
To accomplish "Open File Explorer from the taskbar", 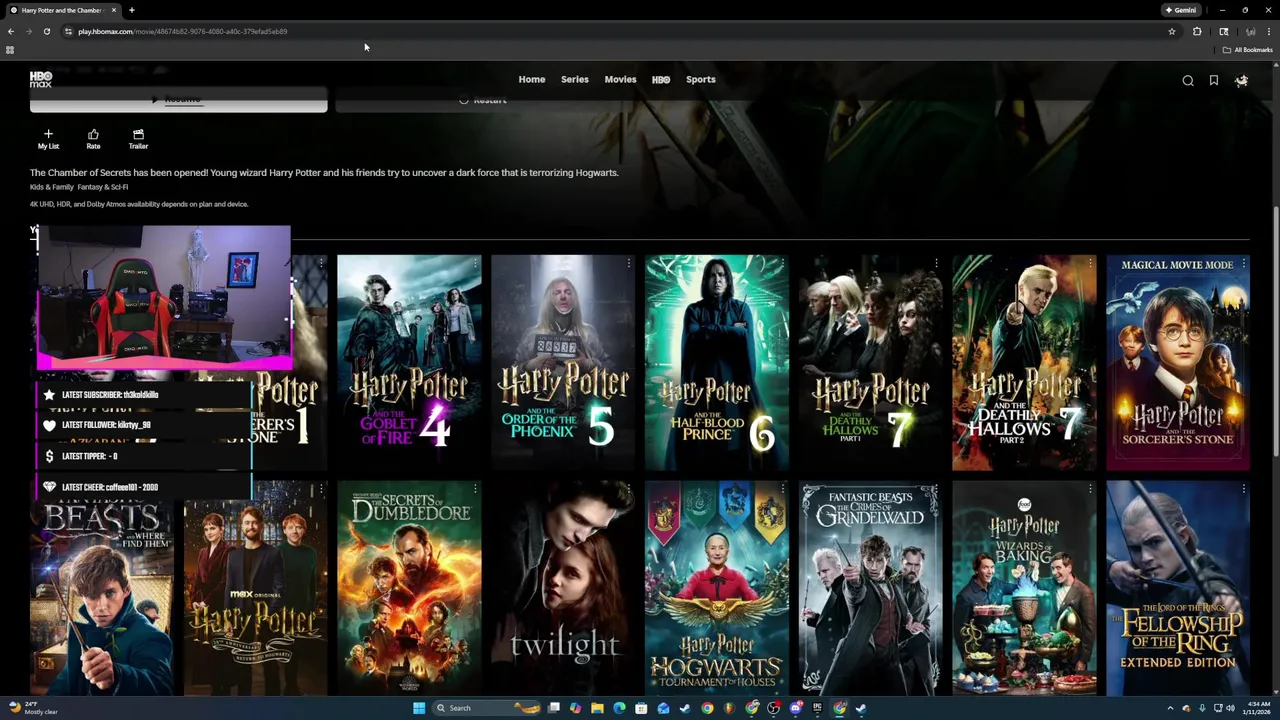I will [597, 708].
